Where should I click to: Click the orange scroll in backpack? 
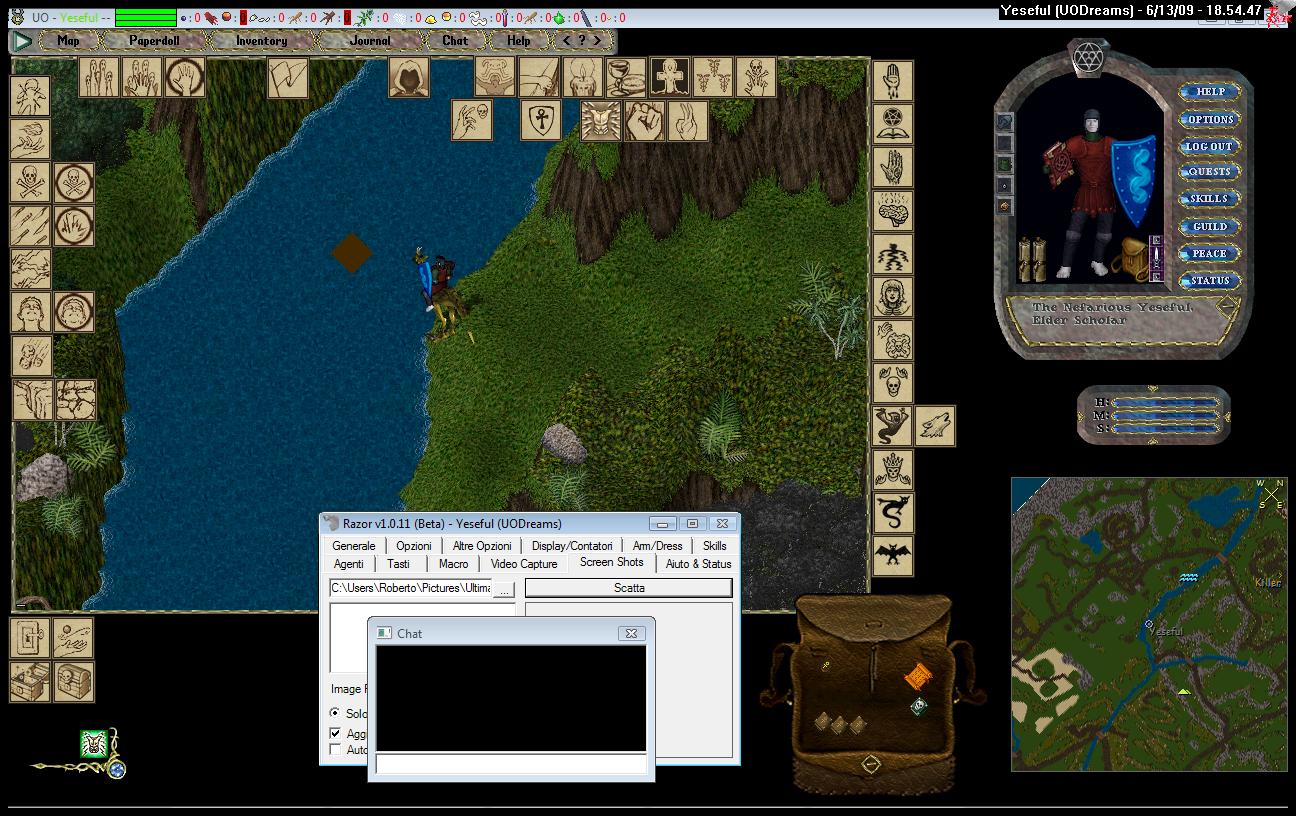[x=917, y=677]
